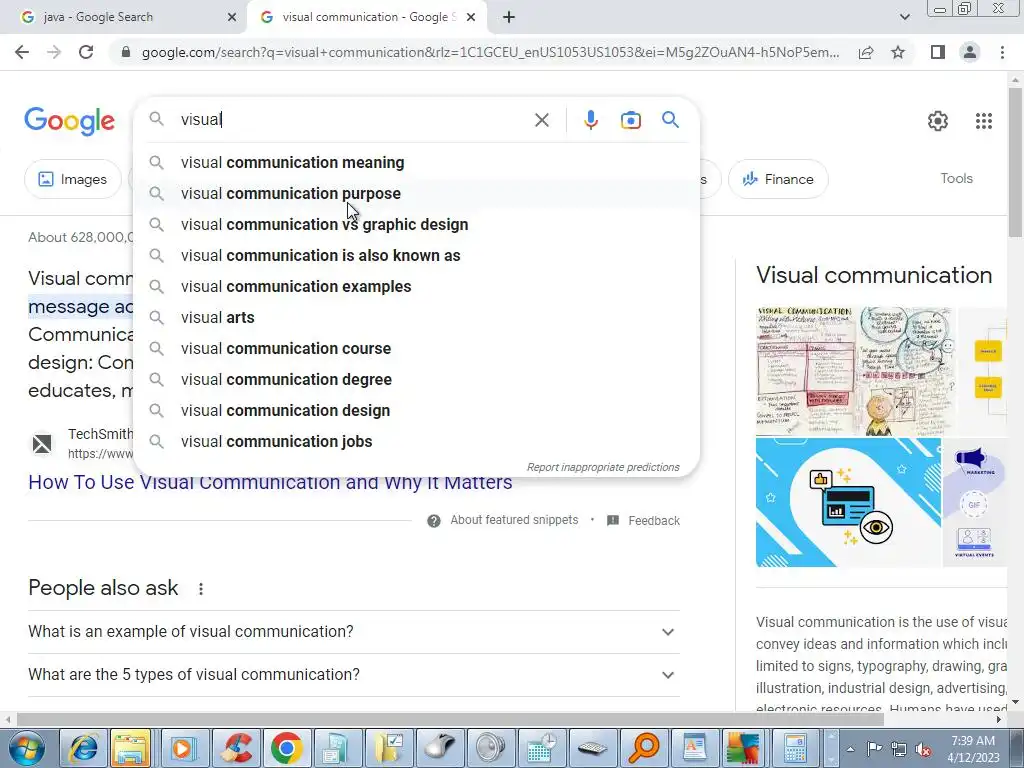The width and height of the screenshot is (1024, 768).
Task: Open Search by image camera icon
Action: point(630,120)
